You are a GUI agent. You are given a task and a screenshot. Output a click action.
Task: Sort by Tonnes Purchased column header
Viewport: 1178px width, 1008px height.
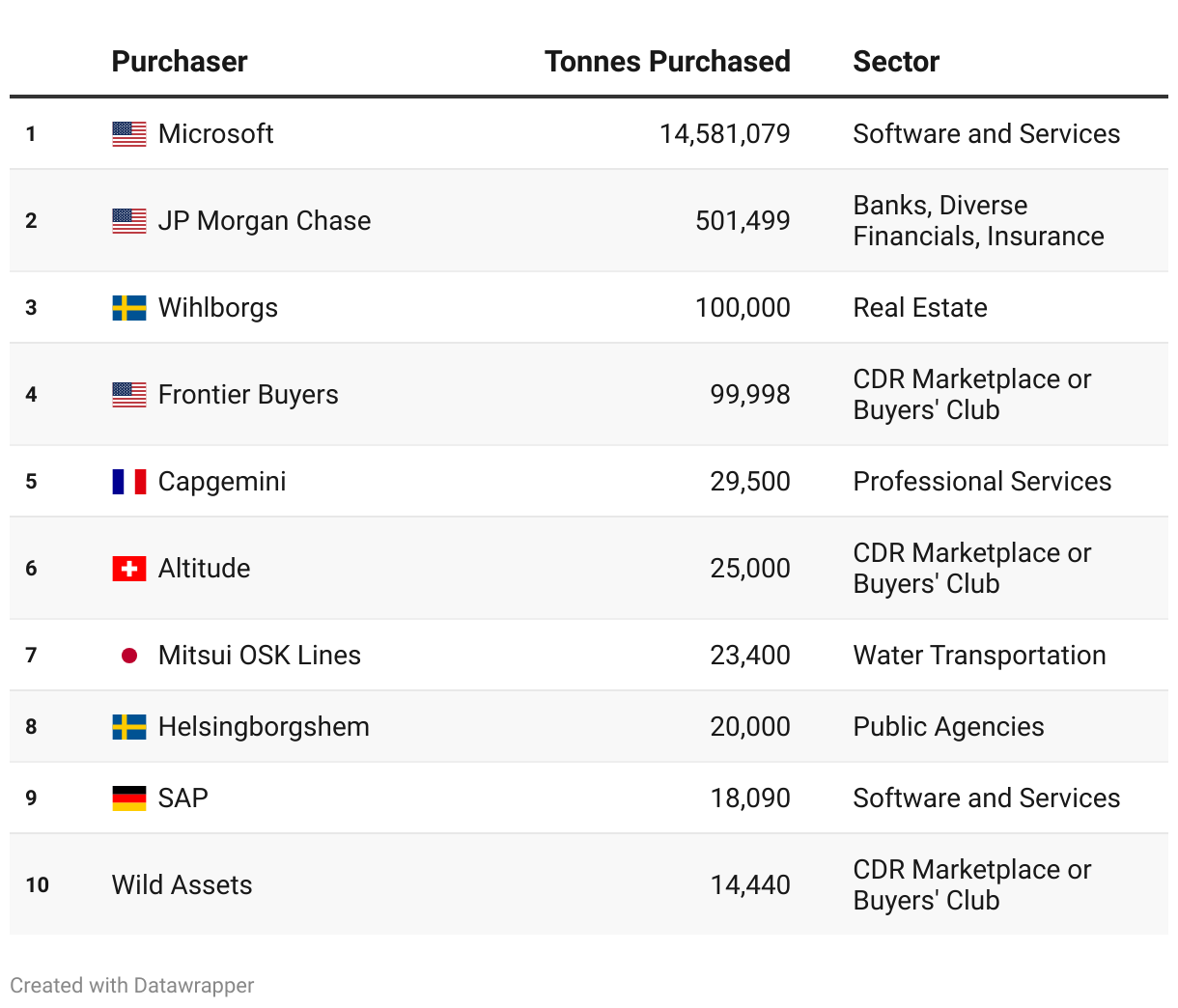(667, 62)
